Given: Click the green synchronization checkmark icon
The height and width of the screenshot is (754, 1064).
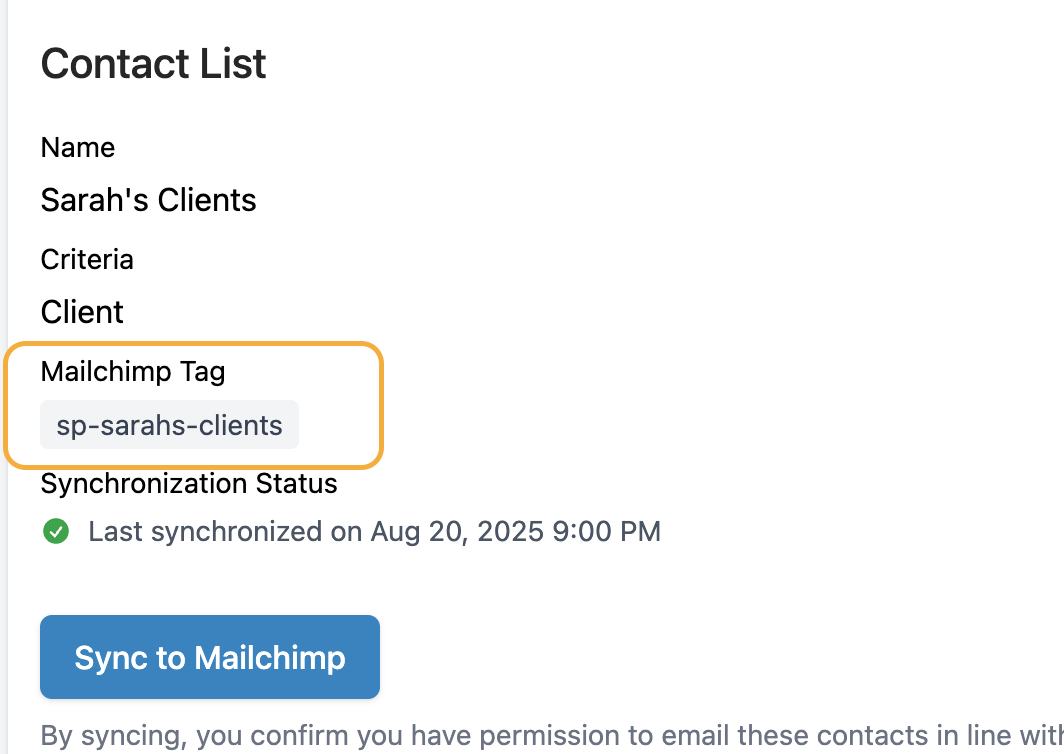Looking at the screenshot, I should pos(56,531).
